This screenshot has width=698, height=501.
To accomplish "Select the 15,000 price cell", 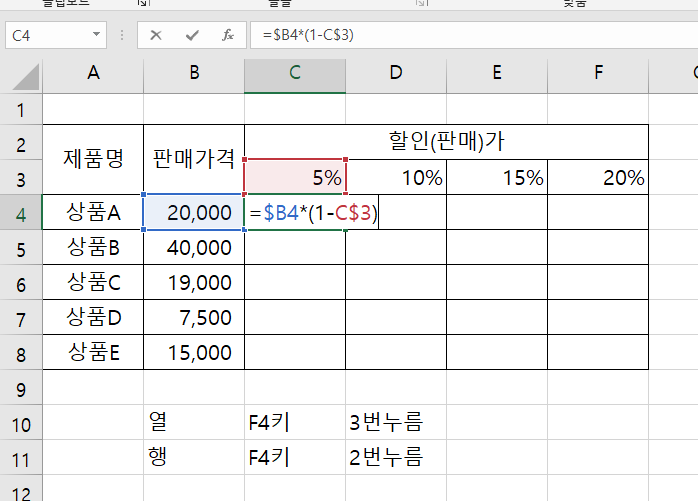I will click(194, 352).
